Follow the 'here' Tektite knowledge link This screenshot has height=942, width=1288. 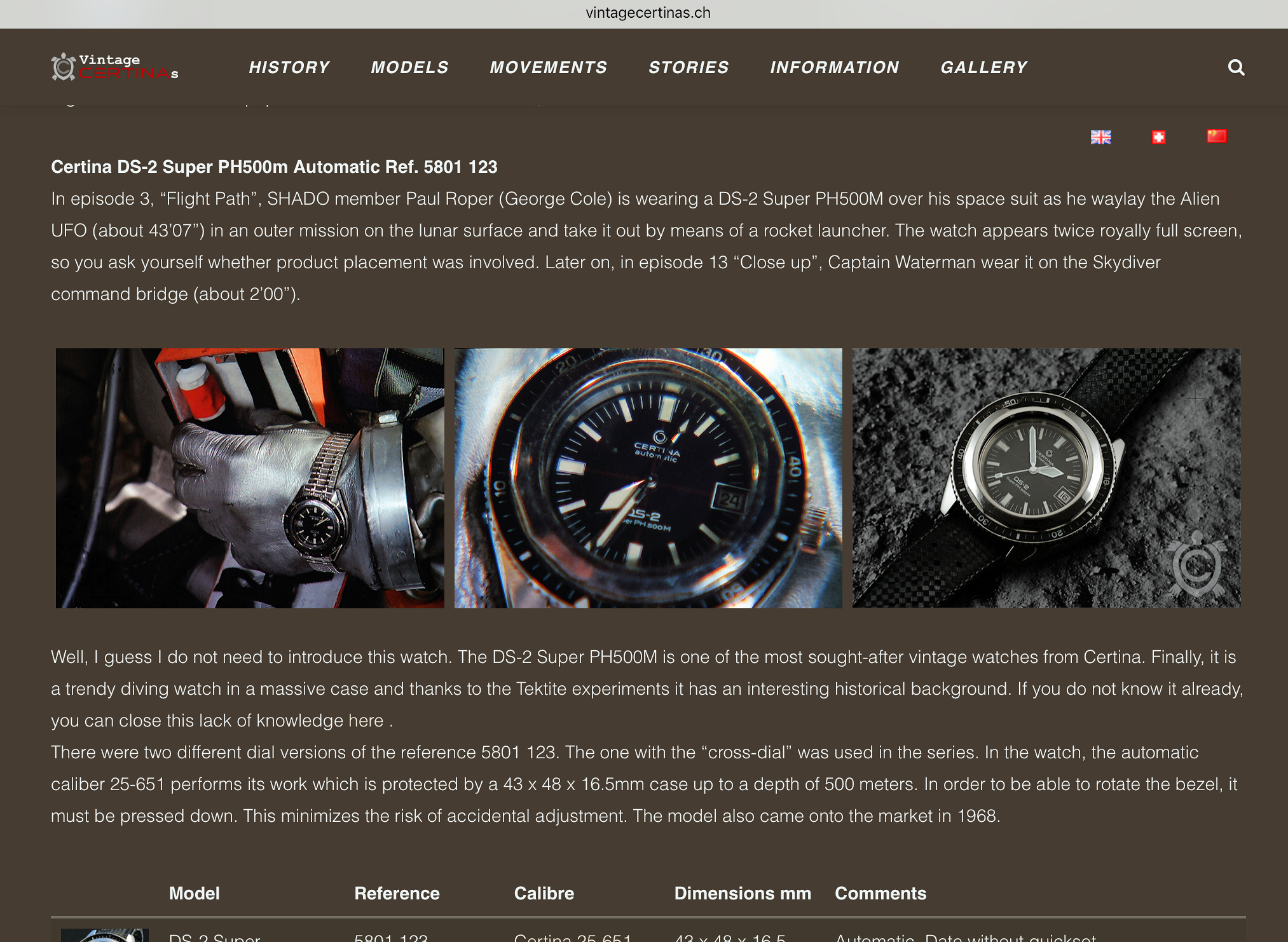tap(366, 721)
